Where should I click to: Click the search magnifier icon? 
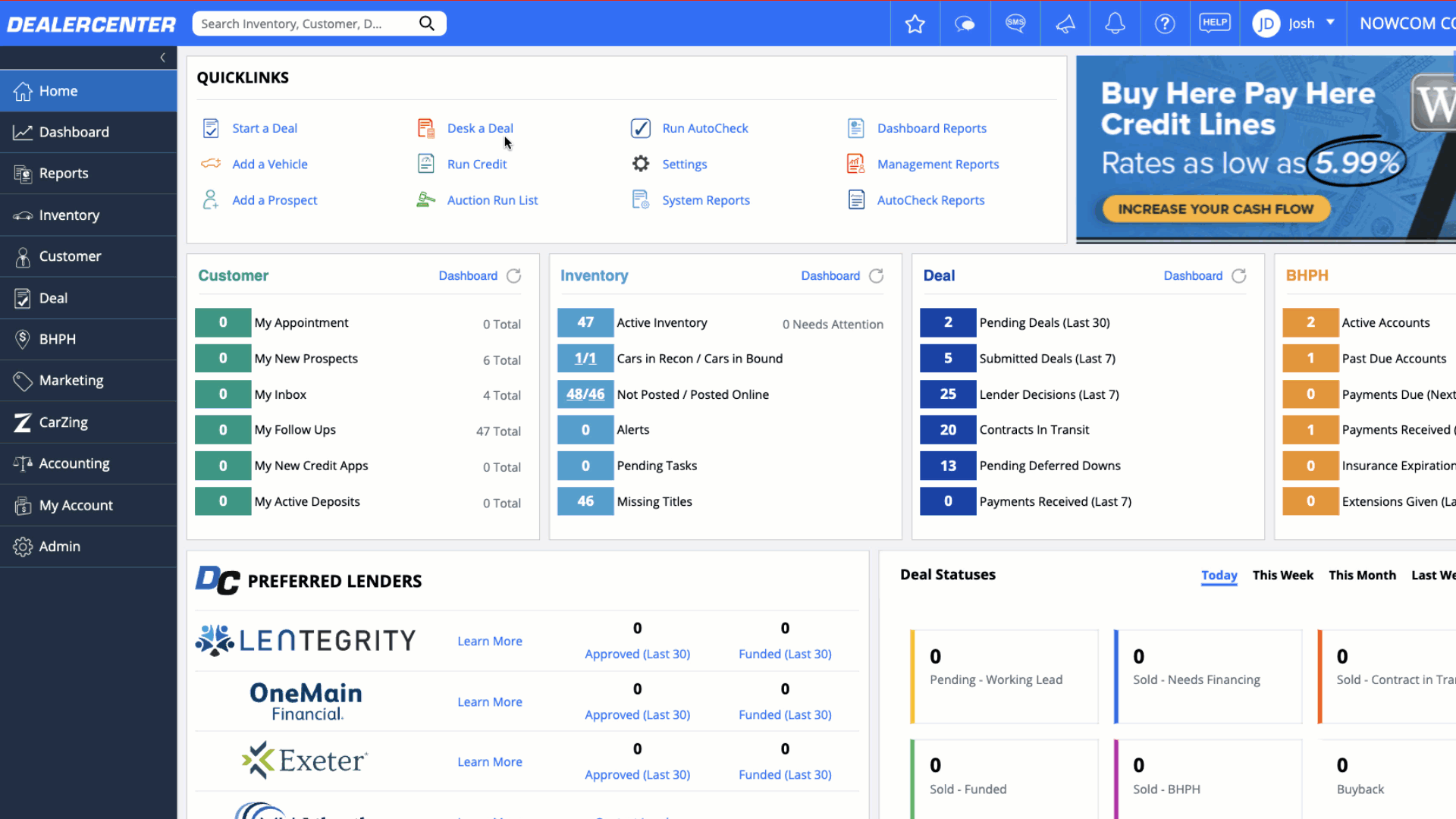427,24
